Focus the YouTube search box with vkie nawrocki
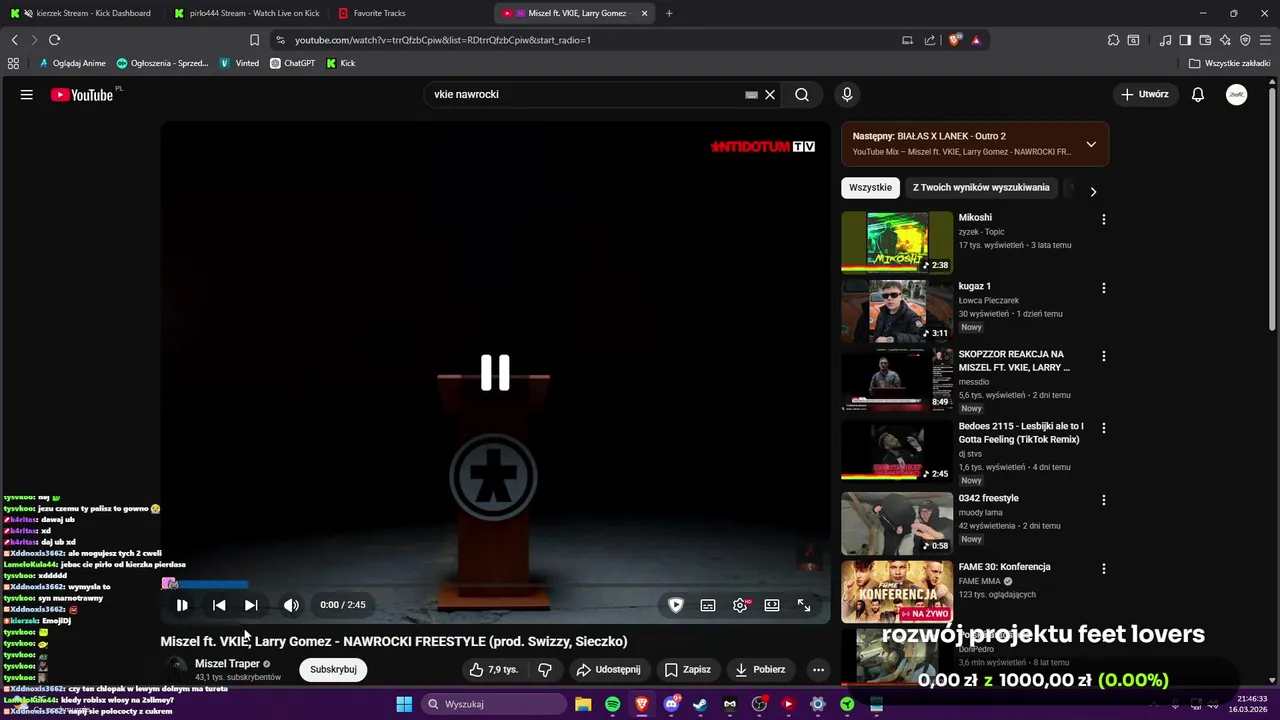1280x720 pixels. [580, 94]
